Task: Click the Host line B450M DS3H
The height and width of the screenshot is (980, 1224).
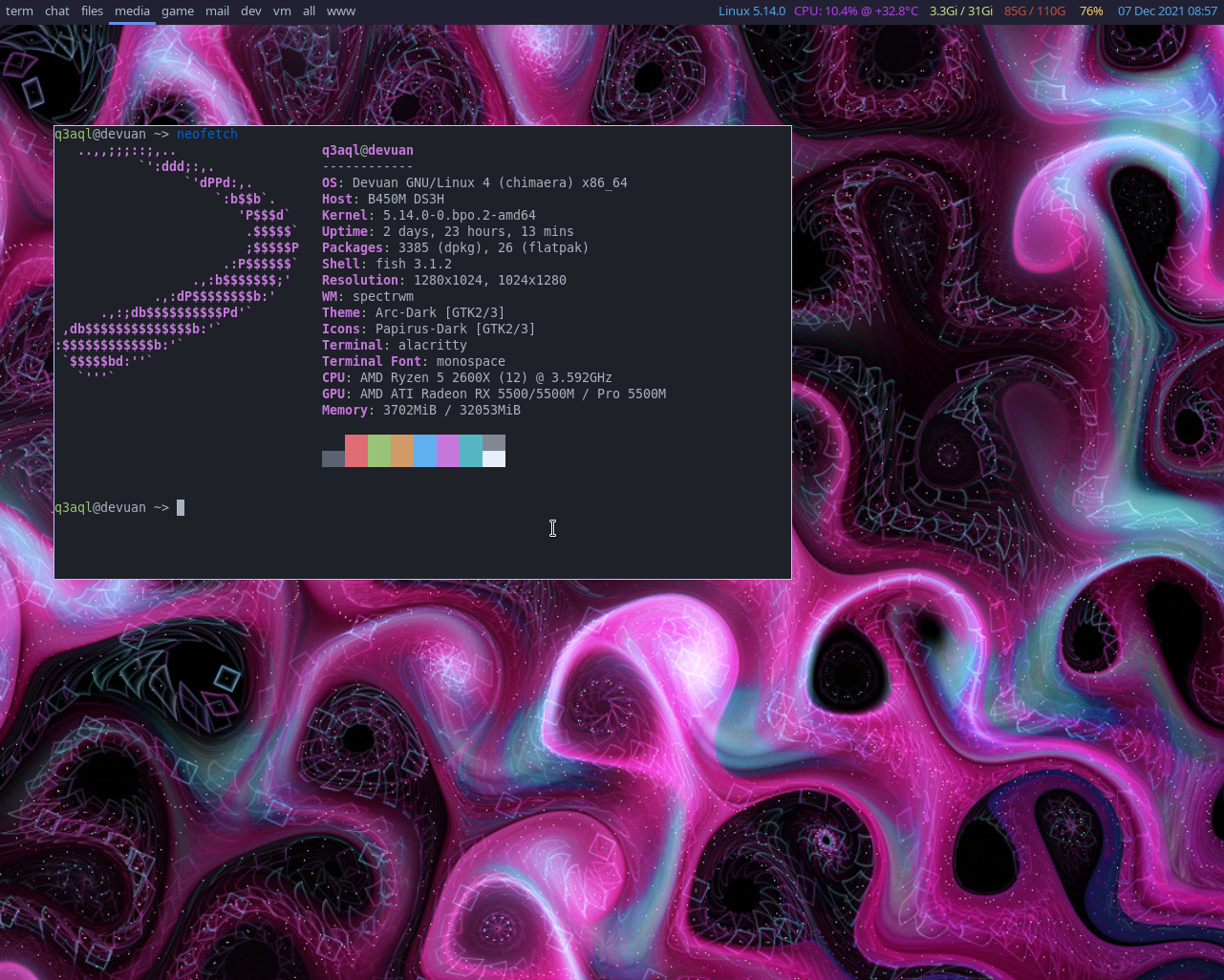Action: pos(383,199)
